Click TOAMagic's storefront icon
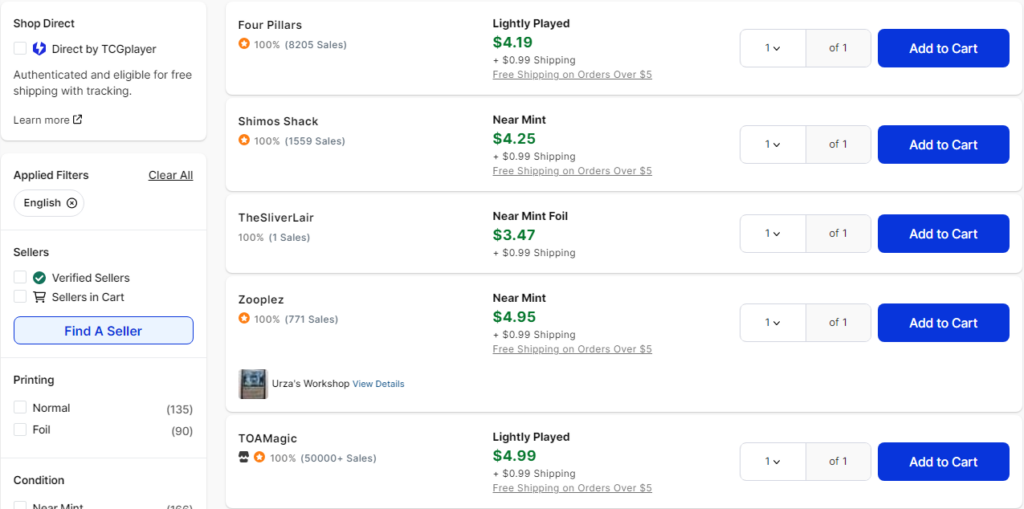1024x509 pixels. pyautogui.click(x=244, y=457)
